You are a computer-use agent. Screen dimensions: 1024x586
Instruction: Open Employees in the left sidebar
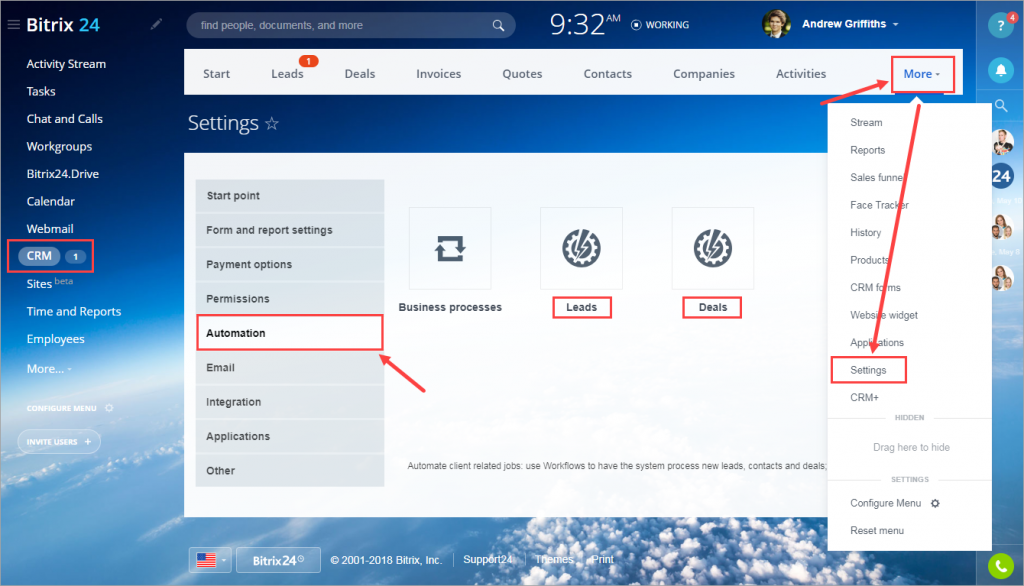pos(56,339)
